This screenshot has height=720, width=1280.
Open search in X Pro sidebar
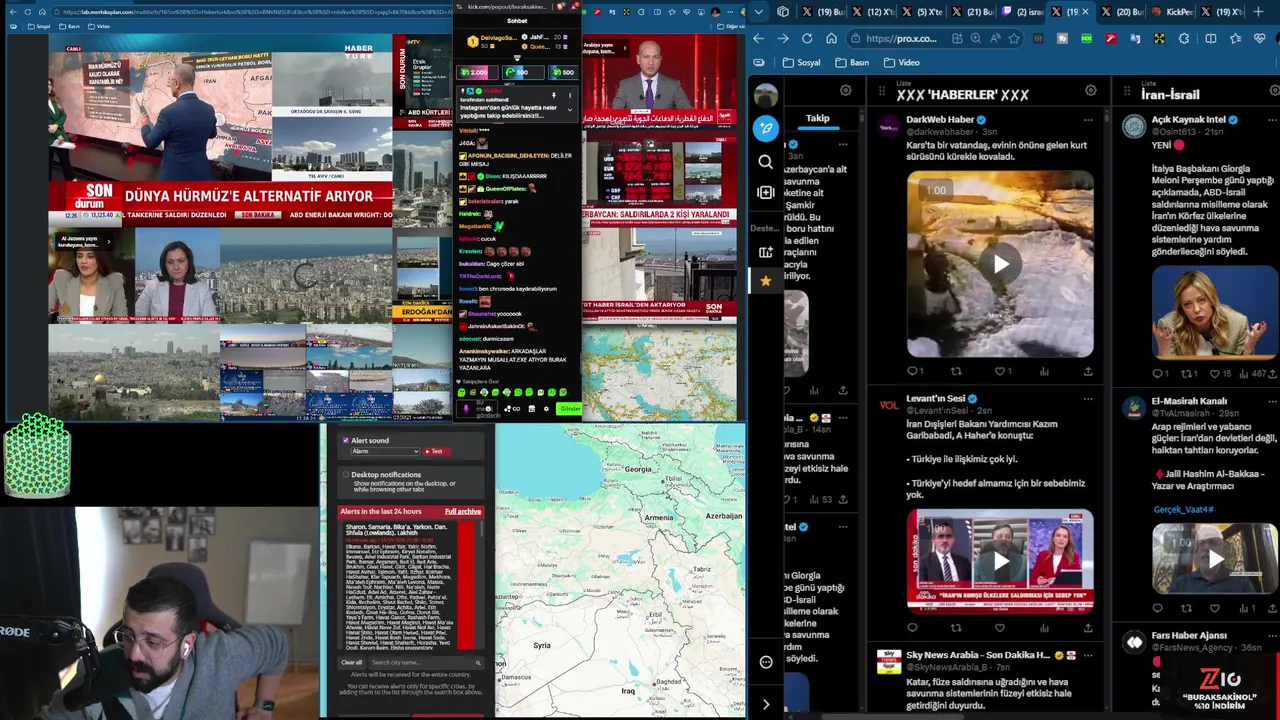coord(766,162)
